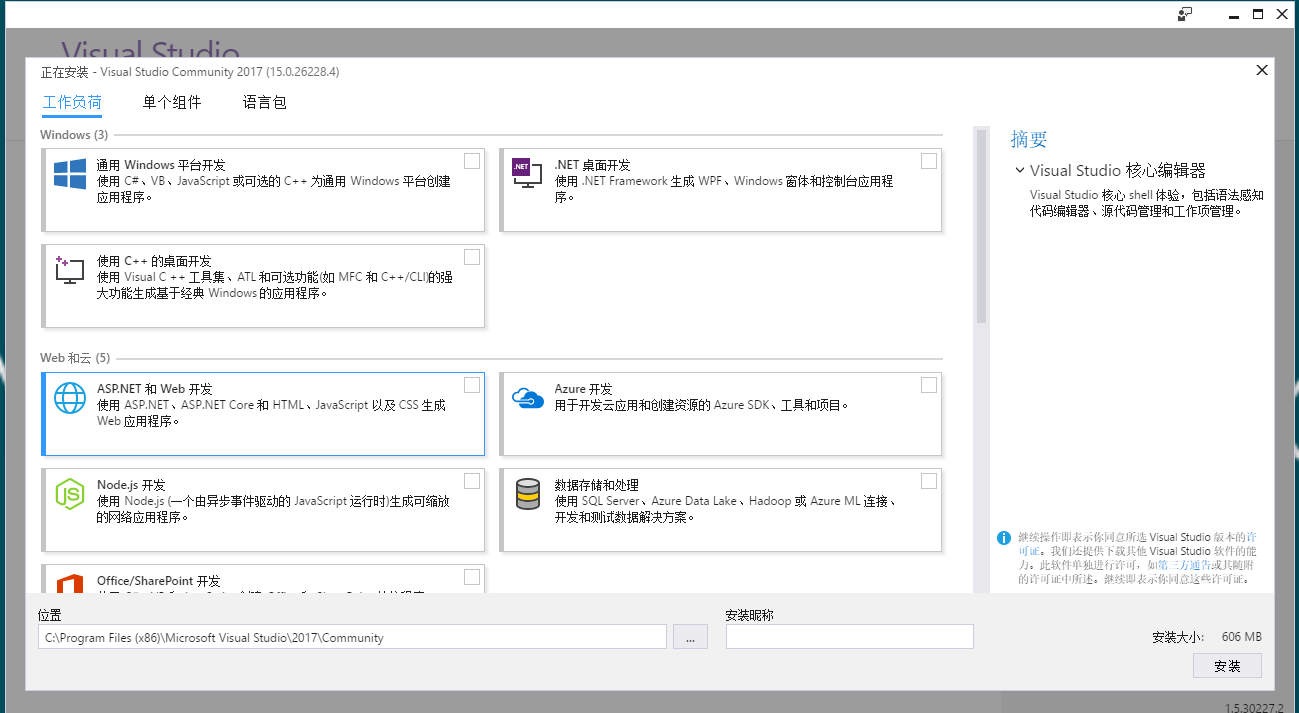1299x713 pixels.
Task: Click the '数据存储和处理' workload title
Action: tap(597, 485)
